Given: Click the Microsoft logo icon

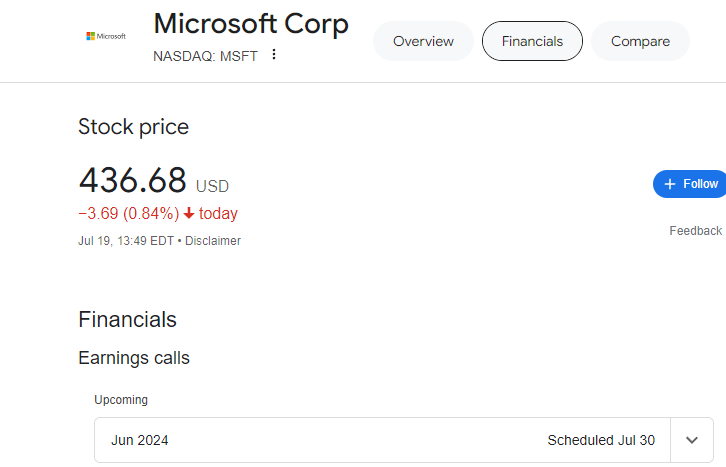Looking at the screenshot, I should pos(105,36).
